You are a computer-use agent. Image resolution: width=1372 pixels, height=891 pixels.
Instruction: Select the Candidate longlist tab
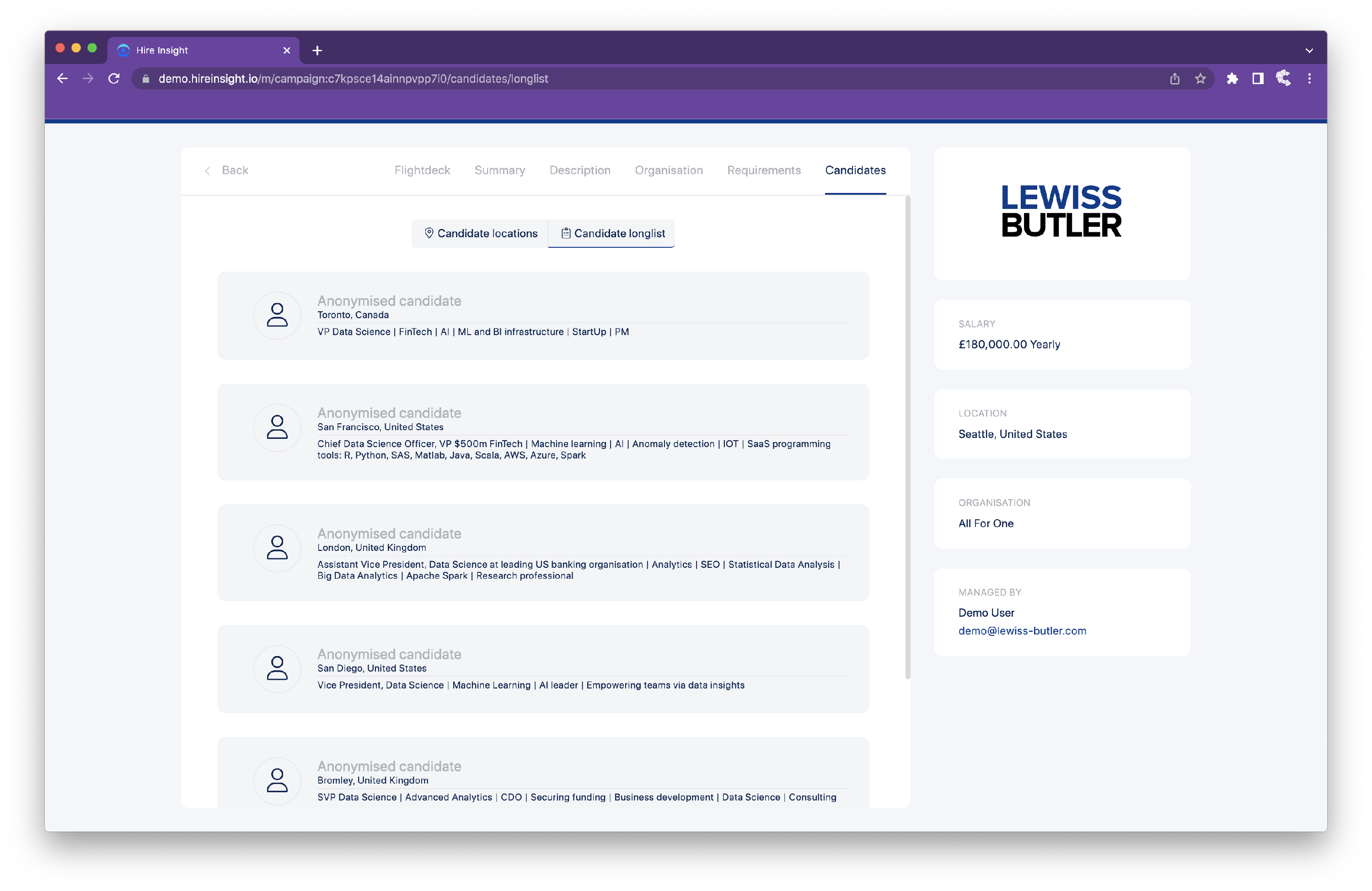pos(612,233)
